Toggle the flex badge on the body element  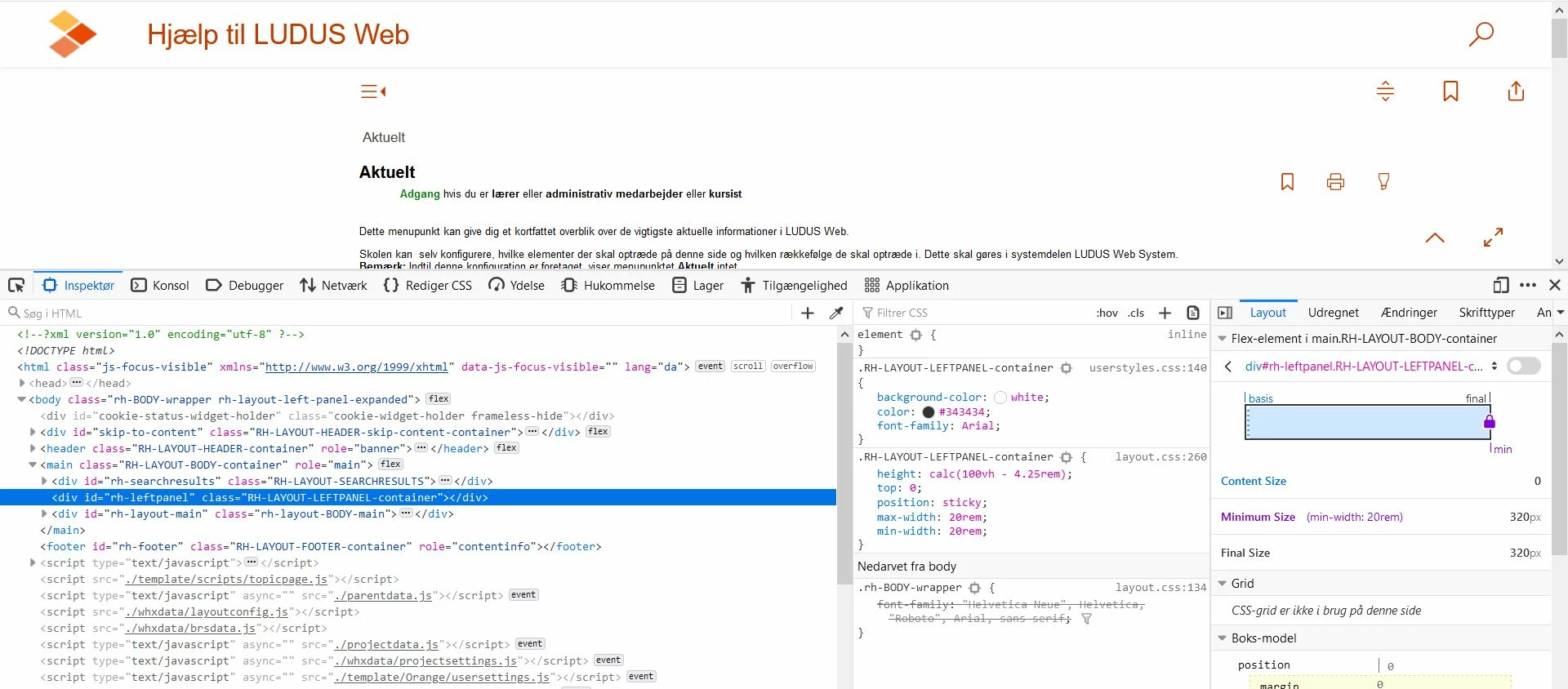[439, 399]
